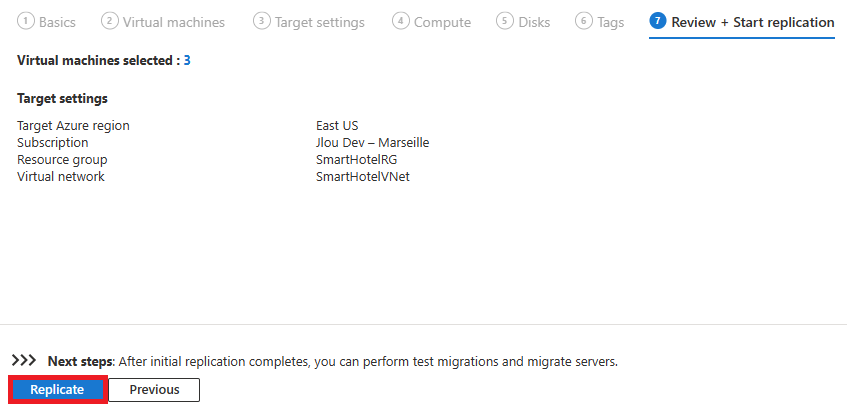Click the step 1 circle icon
Viewport: 847px width, 411px height.
pos(25,22)
